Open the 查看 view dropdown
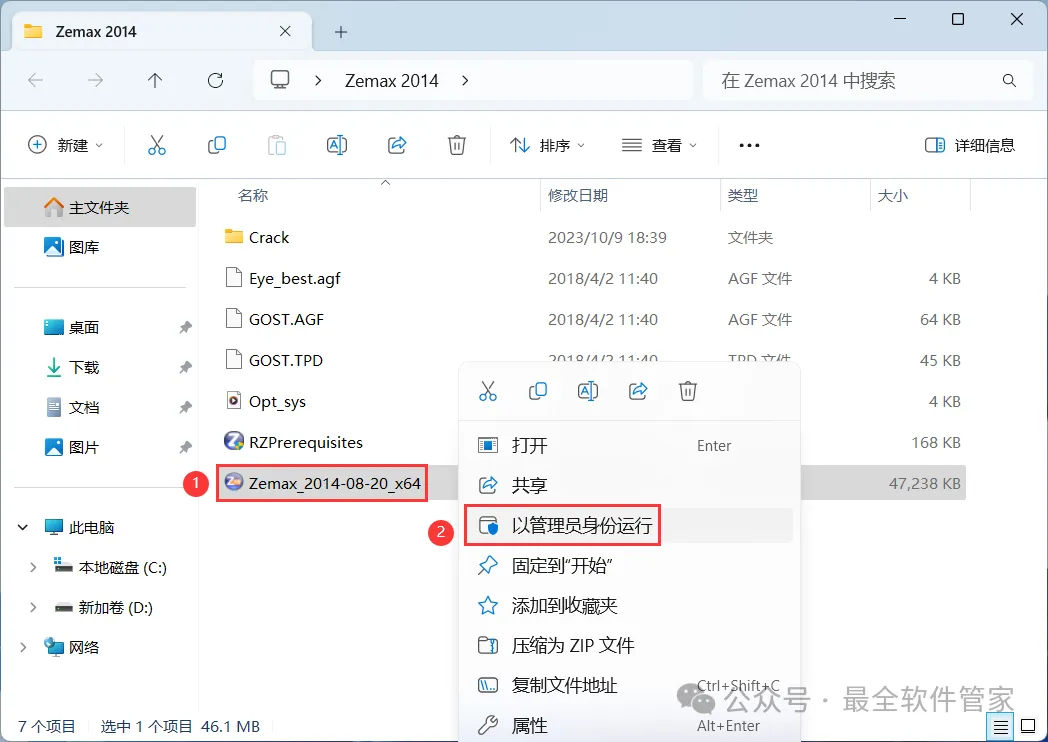 [x=659, y=145]
